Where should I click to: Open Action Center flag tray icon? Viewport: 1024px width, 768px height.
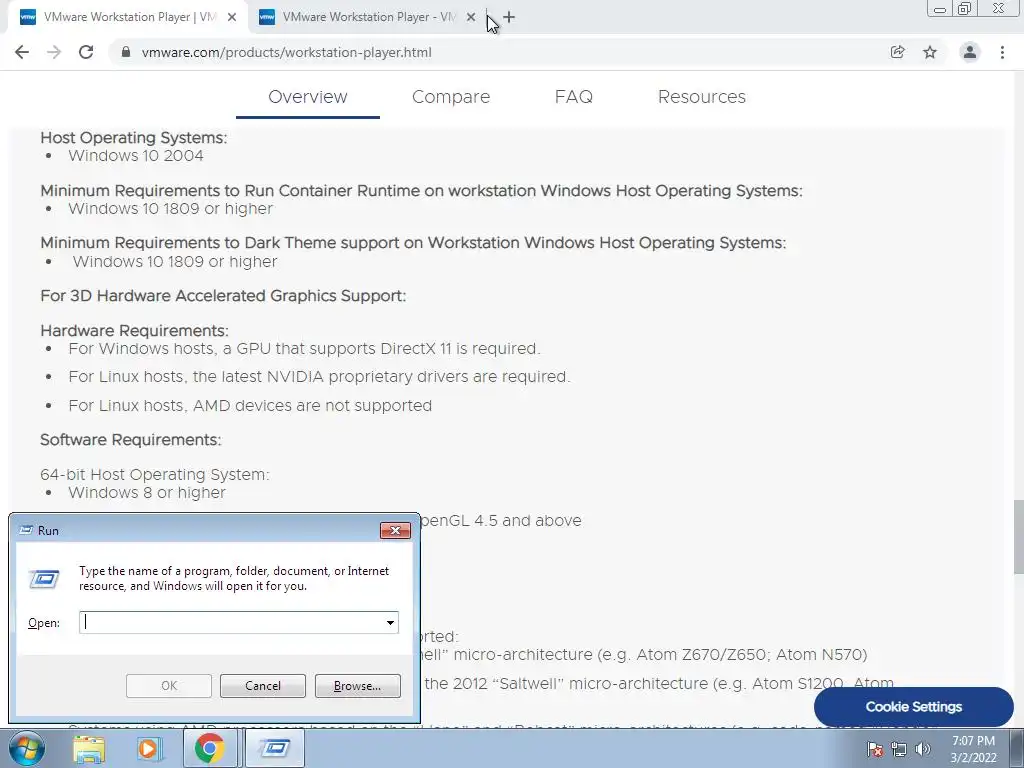tap(875, 749)
